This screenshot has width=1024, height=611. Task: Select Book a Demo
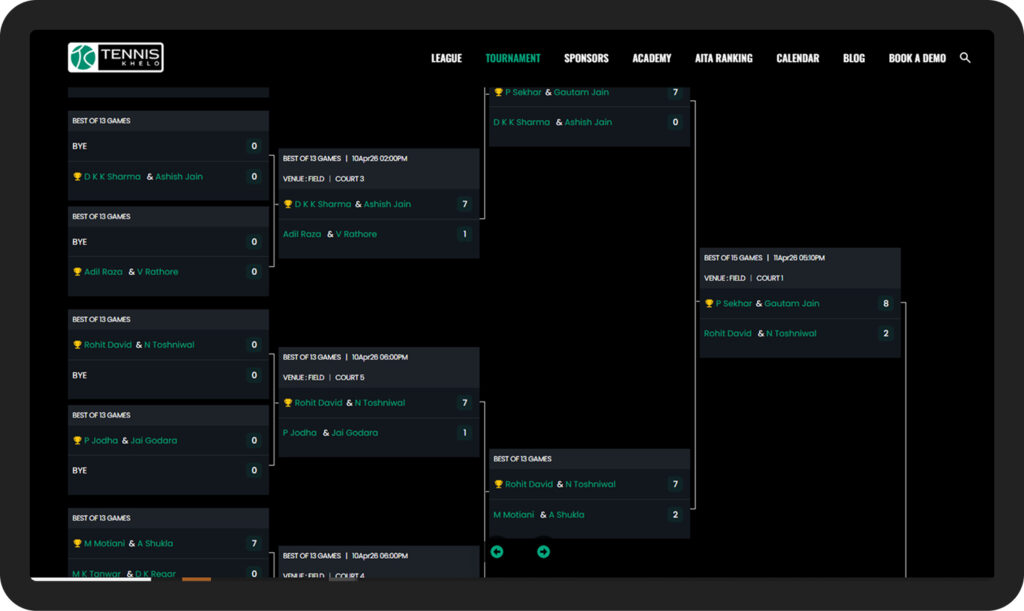(917, 58)
